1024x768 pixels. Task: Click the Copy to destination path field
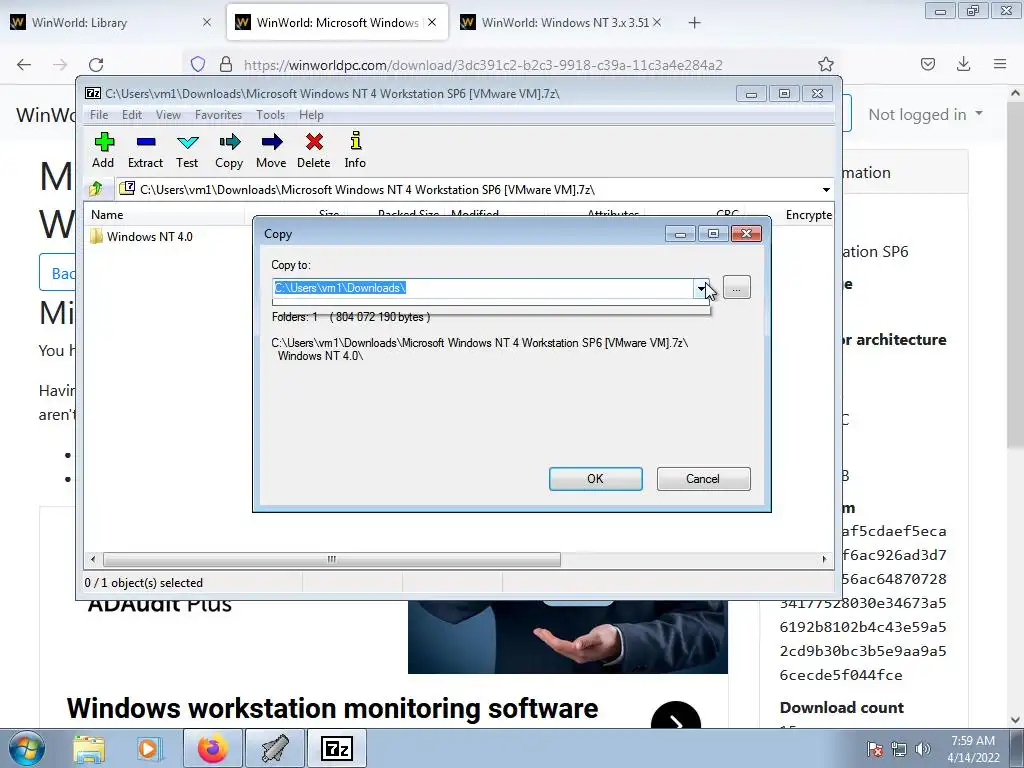point(483,288)
